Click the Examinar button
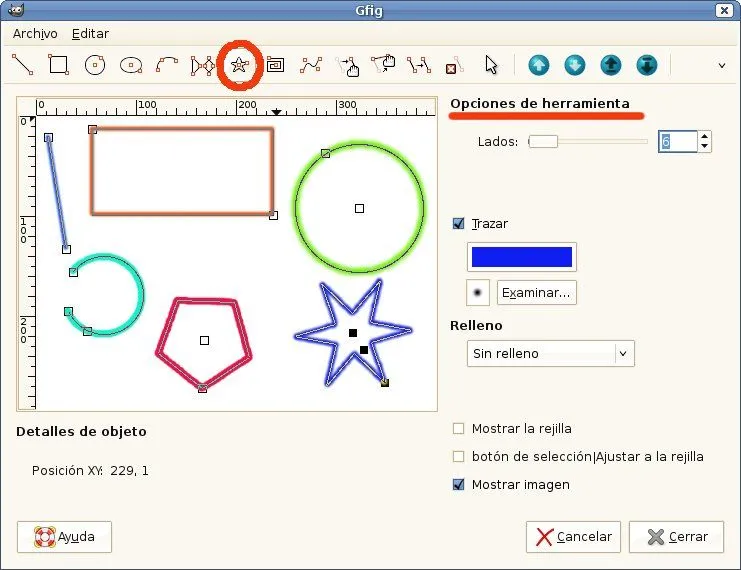 [536, 293]
